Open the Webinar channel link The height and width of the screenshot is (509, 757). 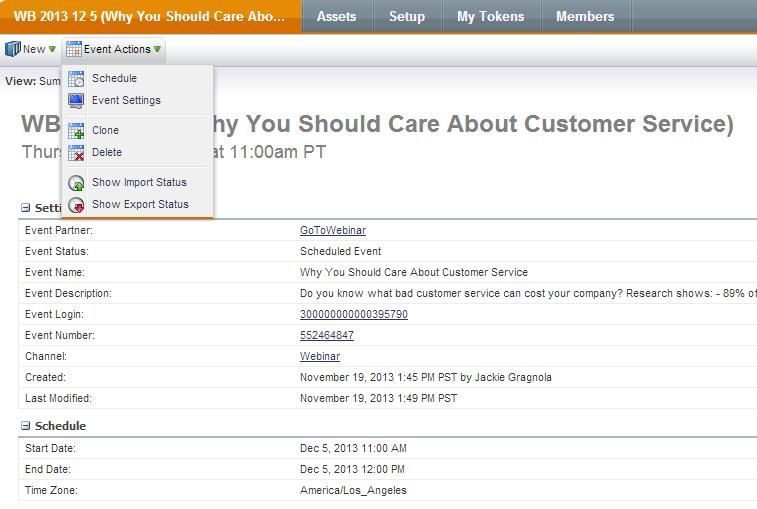[x=320, y=356]
